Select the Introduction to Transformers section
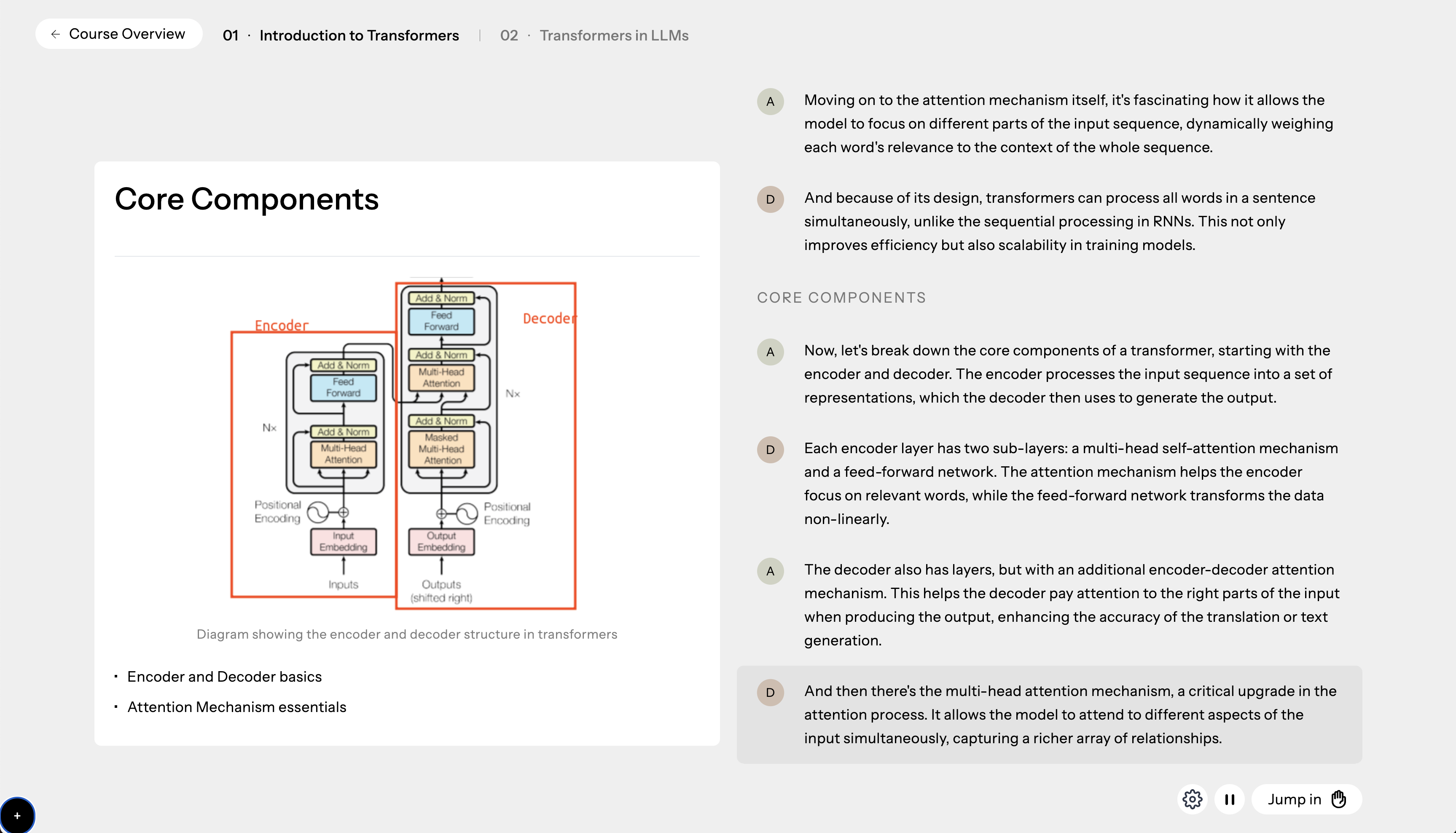This screenshot has width=1456, height=833. point(359,35)
